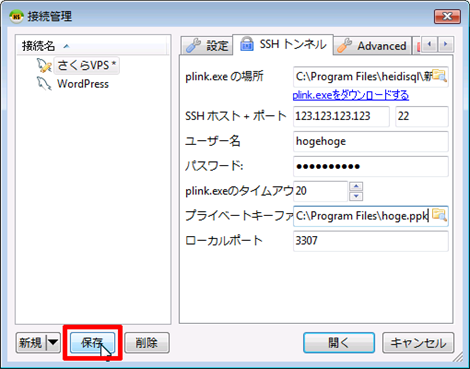Switch to the Advanced tab
The image size is (470, 369).
(372, 45)
